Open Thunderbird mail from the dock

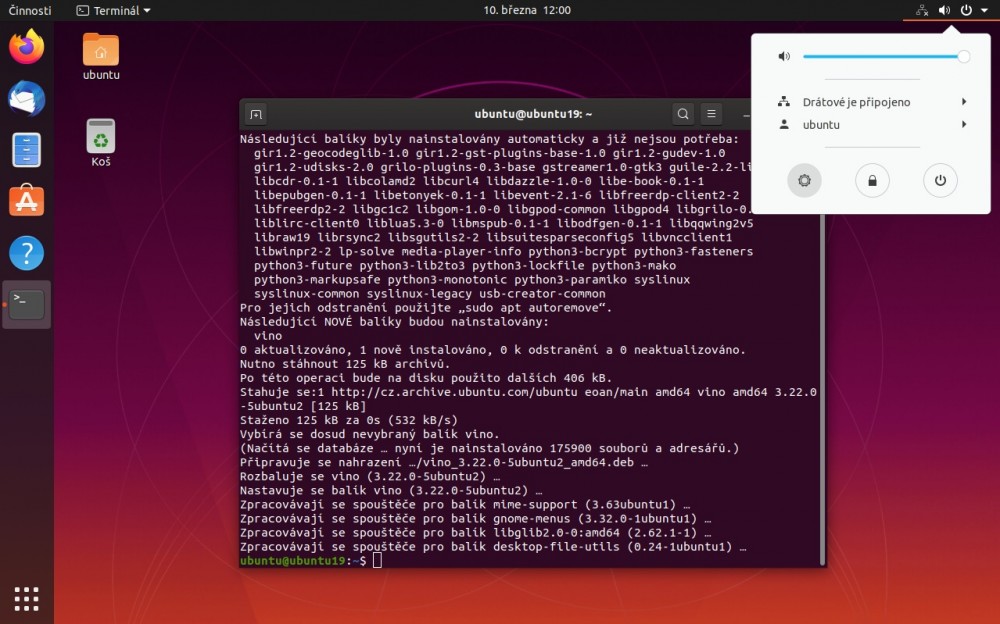point(27,99)
